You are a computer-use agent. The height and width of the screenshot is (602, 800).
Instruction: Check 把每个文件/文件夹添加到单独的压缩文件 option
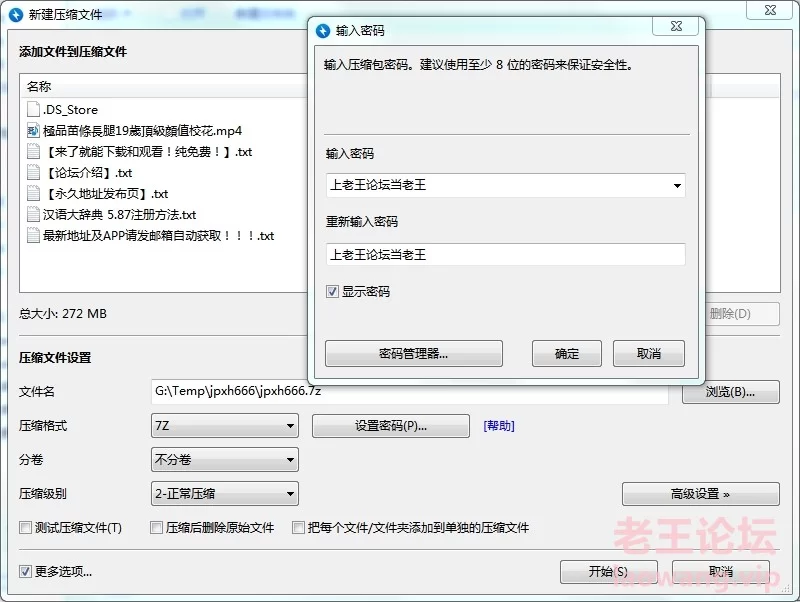pos(298,527)
